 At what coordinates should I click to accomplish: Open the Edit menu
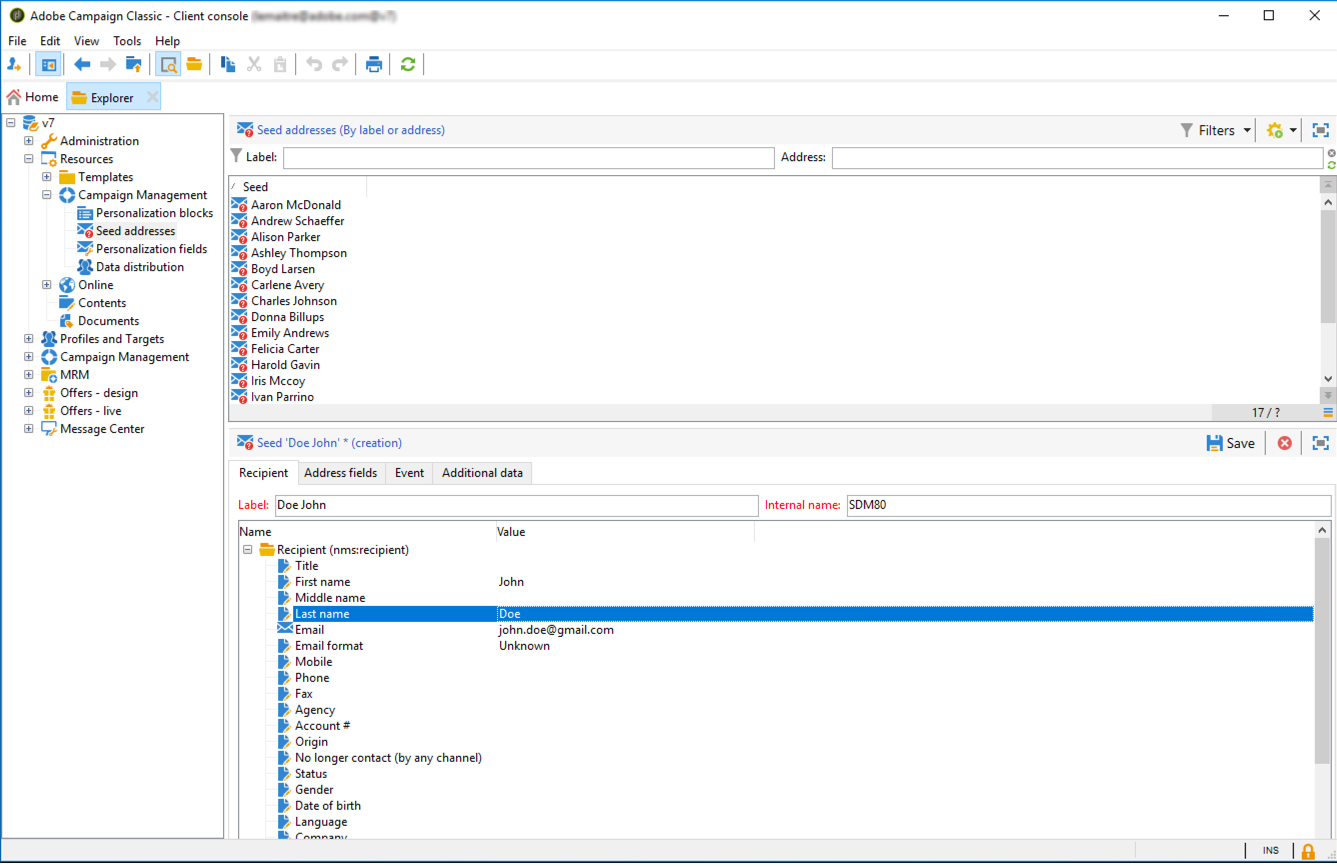(50, 41)
